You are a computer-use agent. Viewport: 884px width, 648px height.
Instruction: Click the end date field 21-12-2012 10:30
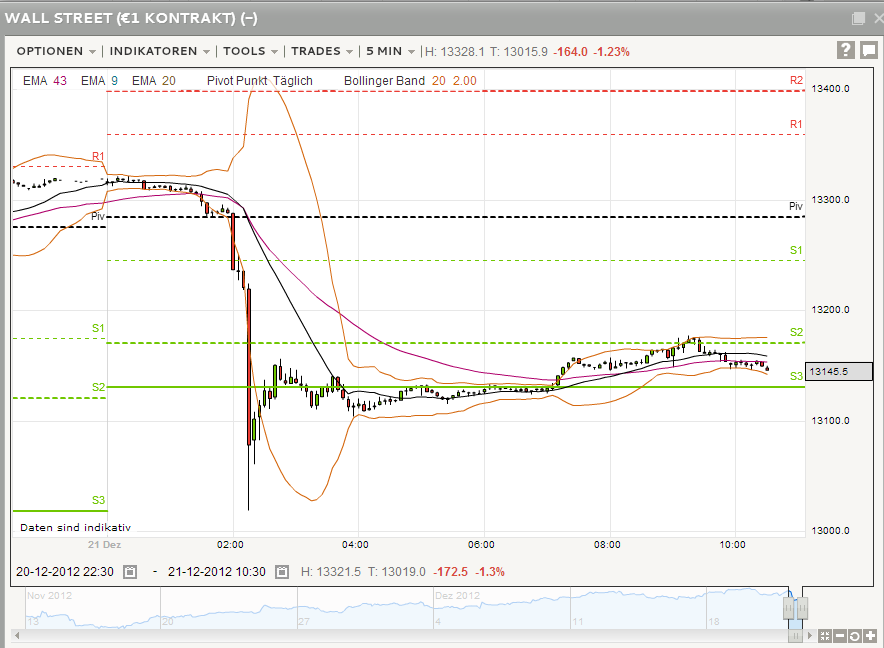pyautogui.click(x=216, y=572)
